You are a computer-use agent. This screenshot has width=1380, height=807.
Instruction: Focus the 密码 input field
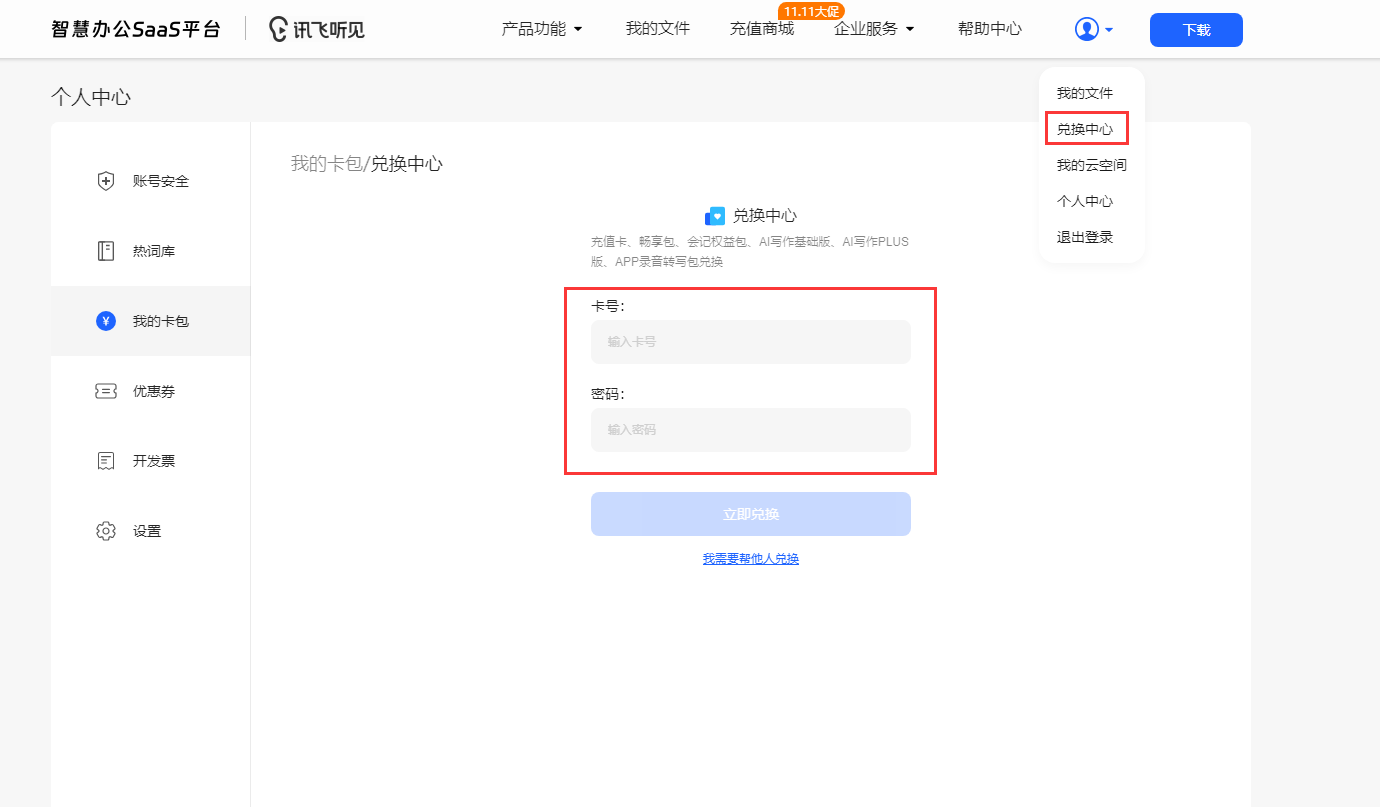click(x=750, y=430)
